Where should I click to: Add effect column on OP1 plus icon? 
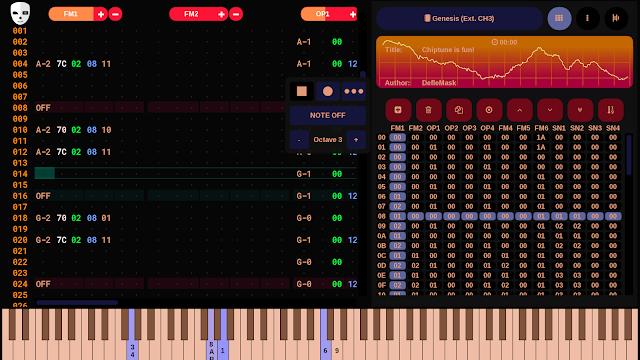coord(353,14)
